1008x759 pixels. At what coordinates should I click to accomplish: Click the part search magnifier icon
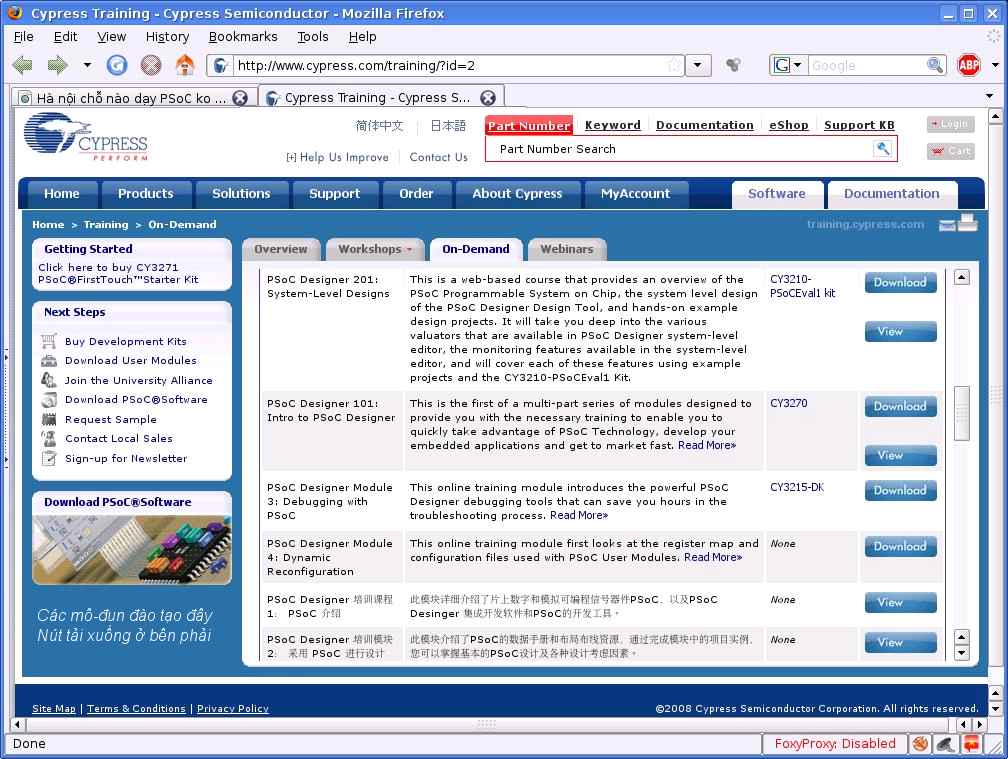(883, 148)
